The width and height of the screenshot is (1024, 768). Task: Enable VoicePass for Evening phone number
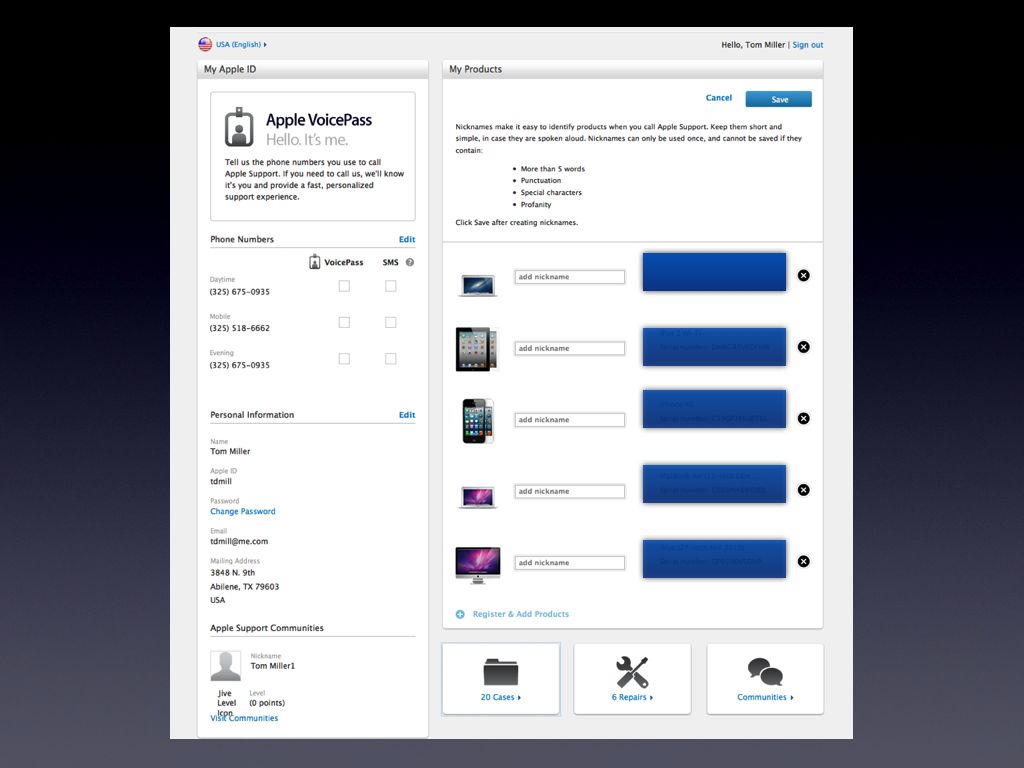click(344, 359)
